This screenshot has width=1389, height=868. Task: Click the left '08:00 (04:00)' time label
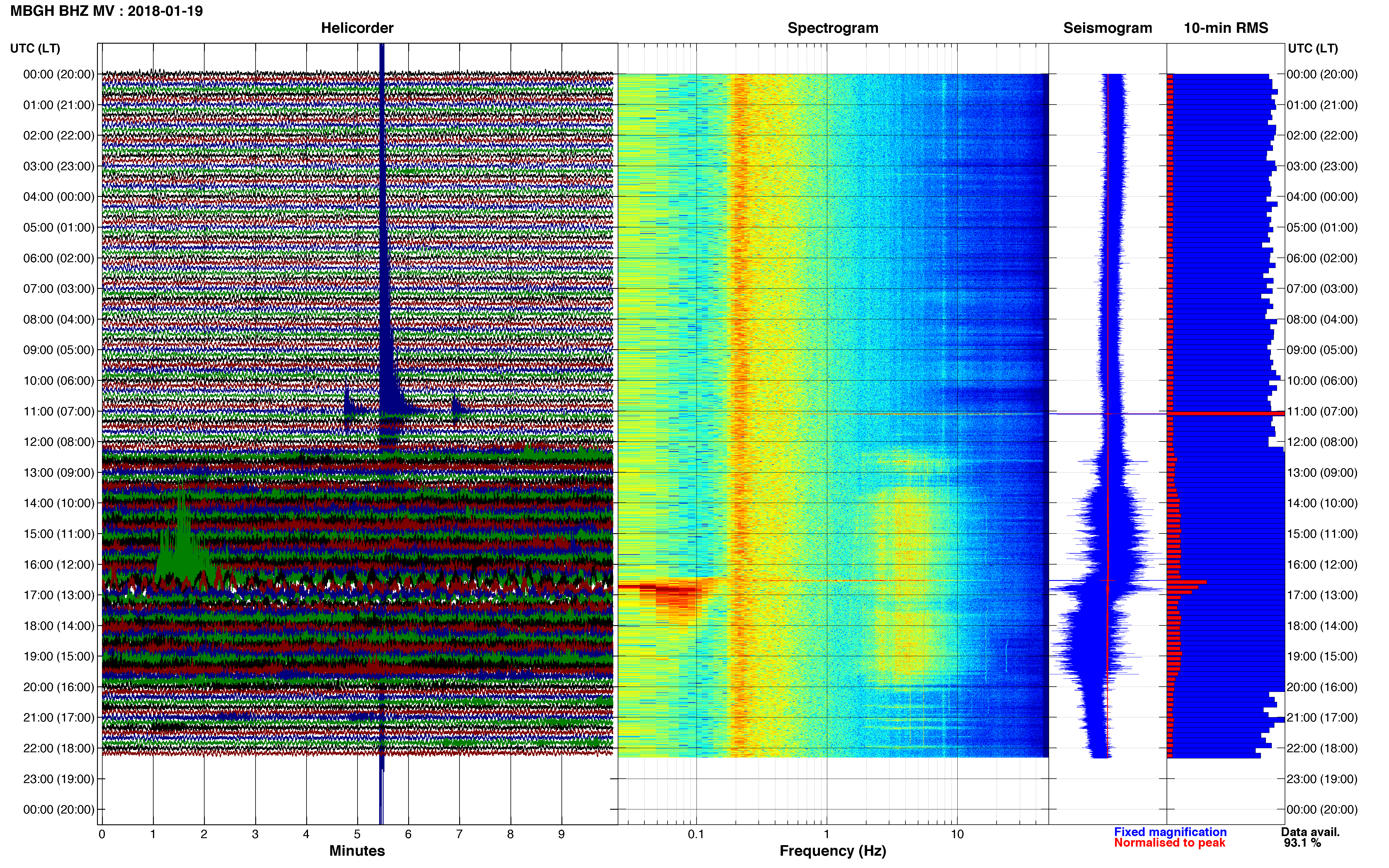[x=59, y=319]
